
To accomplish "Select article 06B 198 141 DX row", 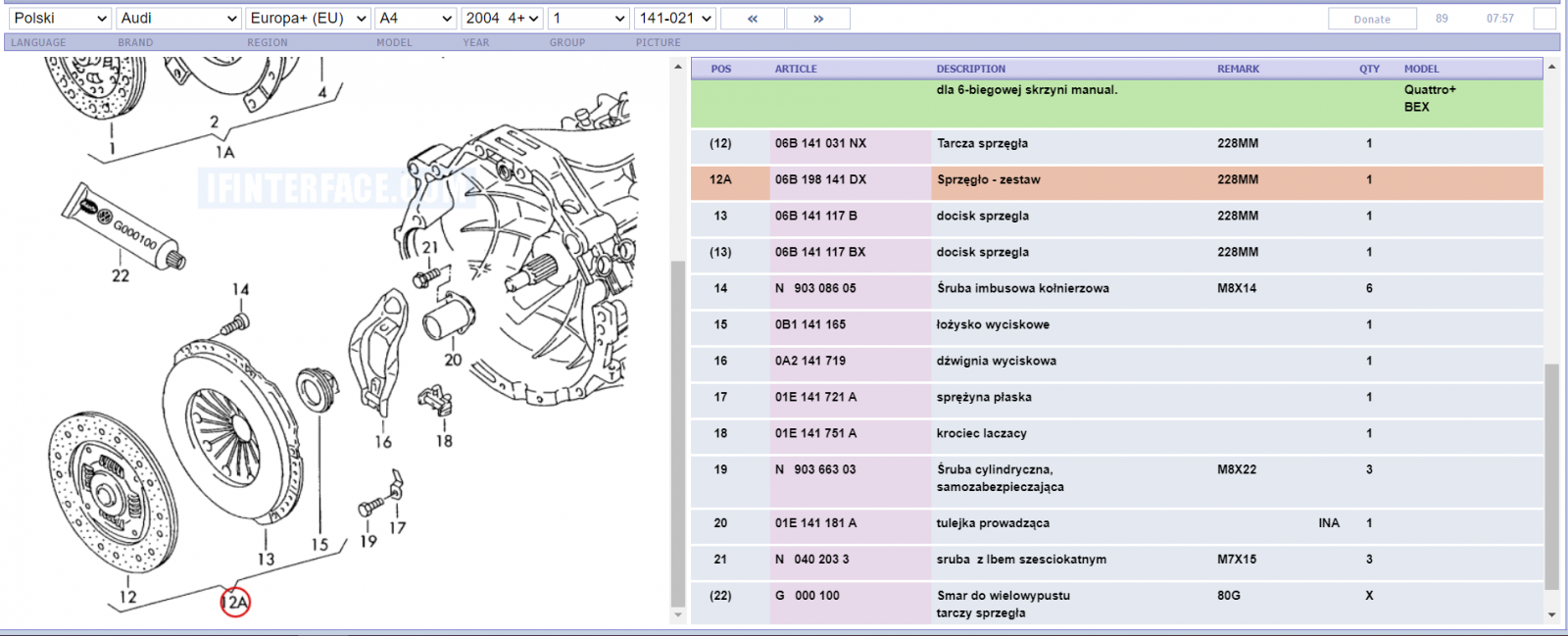I will tap(1117, 180).
